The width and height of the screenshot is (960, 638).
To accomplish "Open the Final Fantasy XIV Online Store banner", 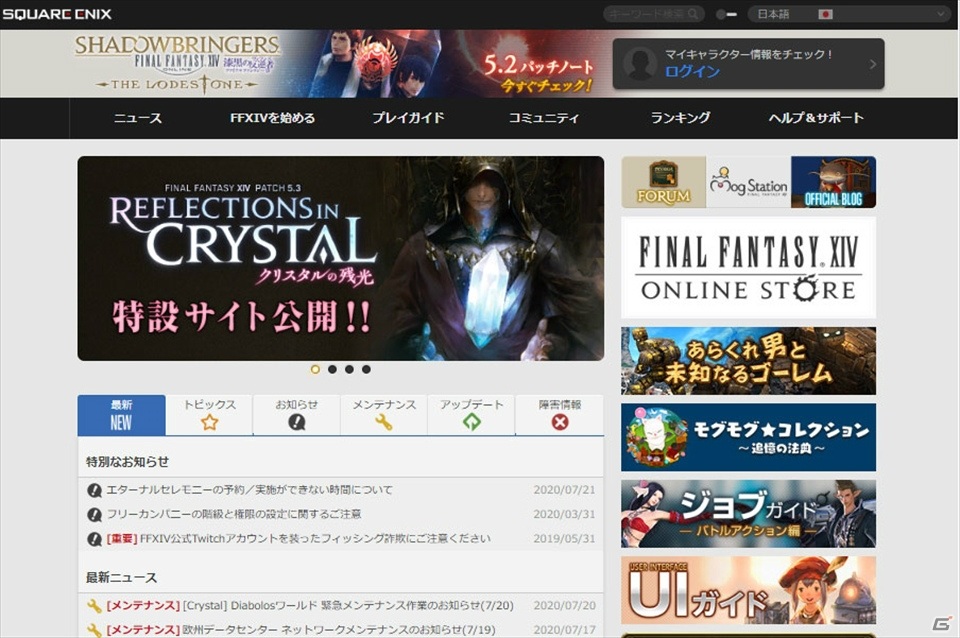I will pyautogui.click(x=748, y=268).
